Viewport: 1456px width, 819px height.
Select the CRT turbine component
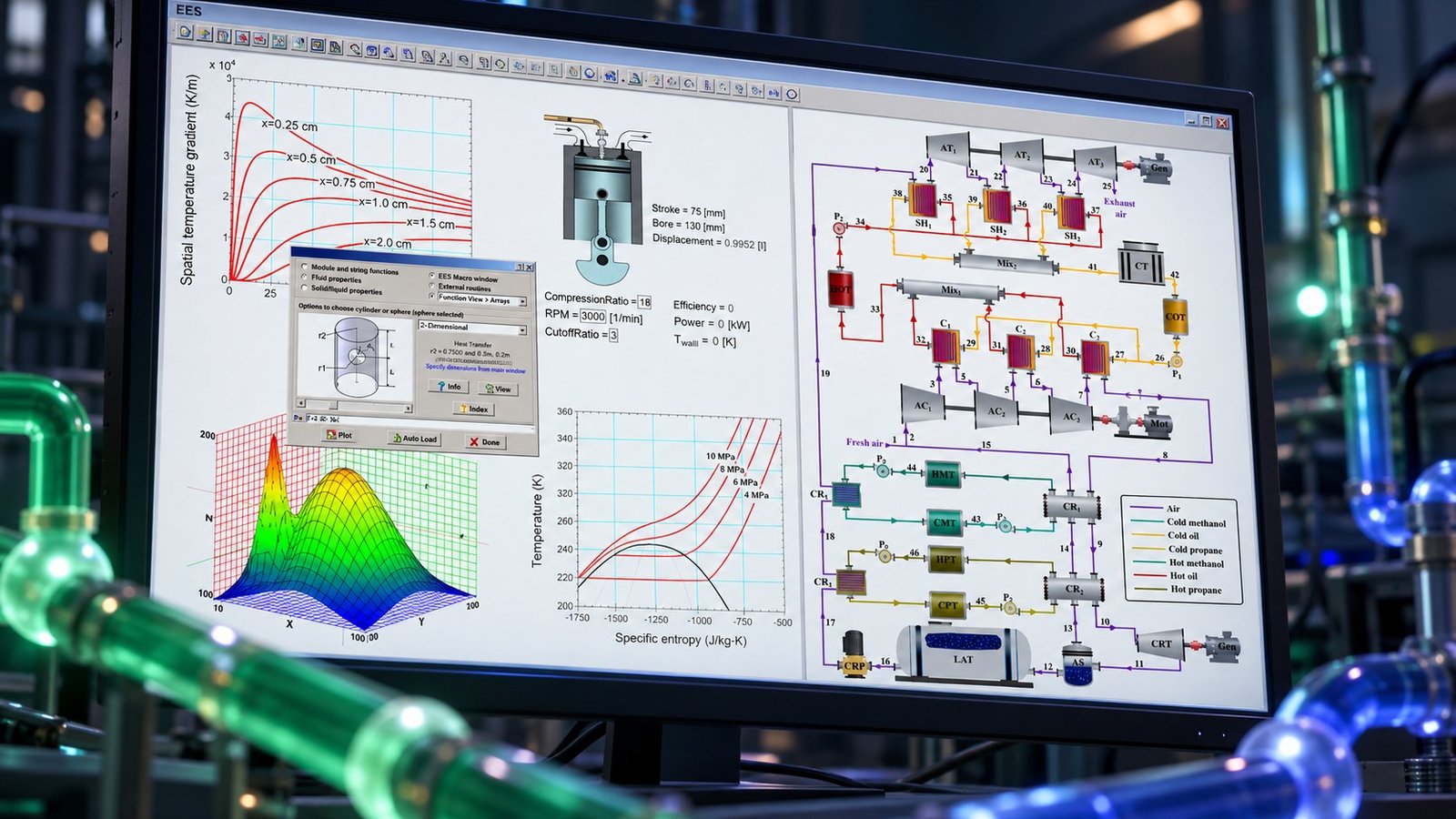1161,643
